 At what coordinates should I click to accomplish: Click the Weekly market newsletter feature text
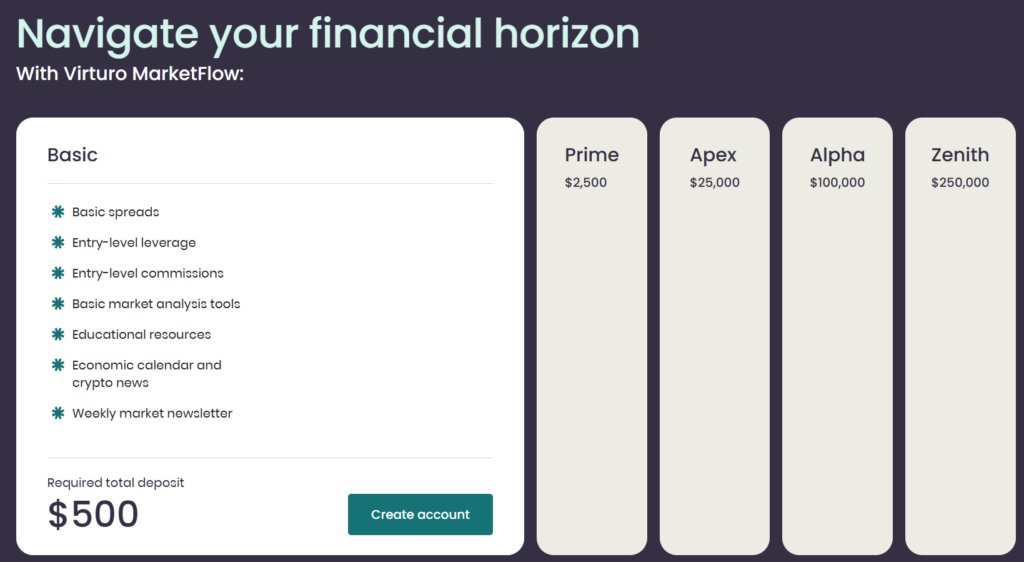pyautogui.click(x=152, y=413)
